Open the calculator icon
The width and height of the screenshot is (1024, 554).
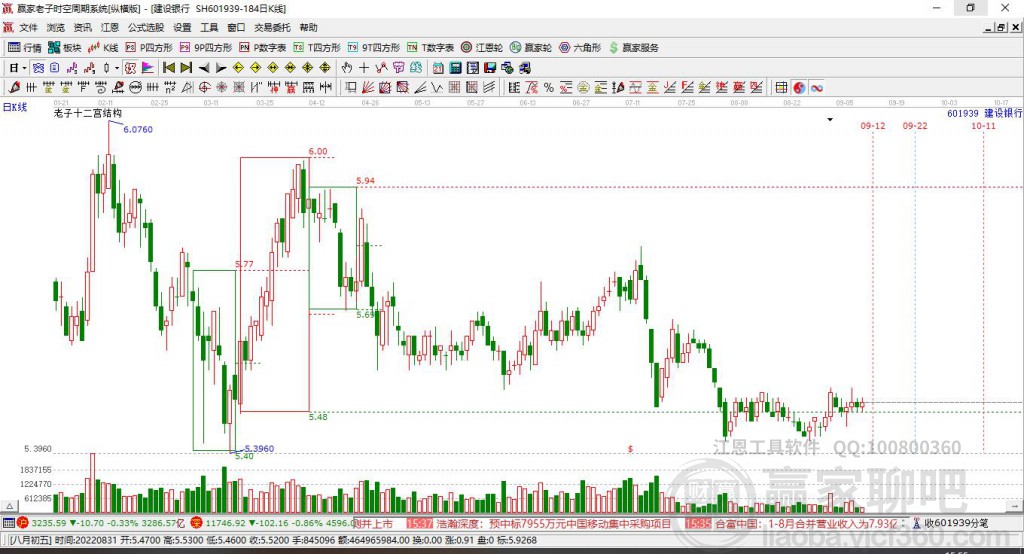[x=455, y=68]
